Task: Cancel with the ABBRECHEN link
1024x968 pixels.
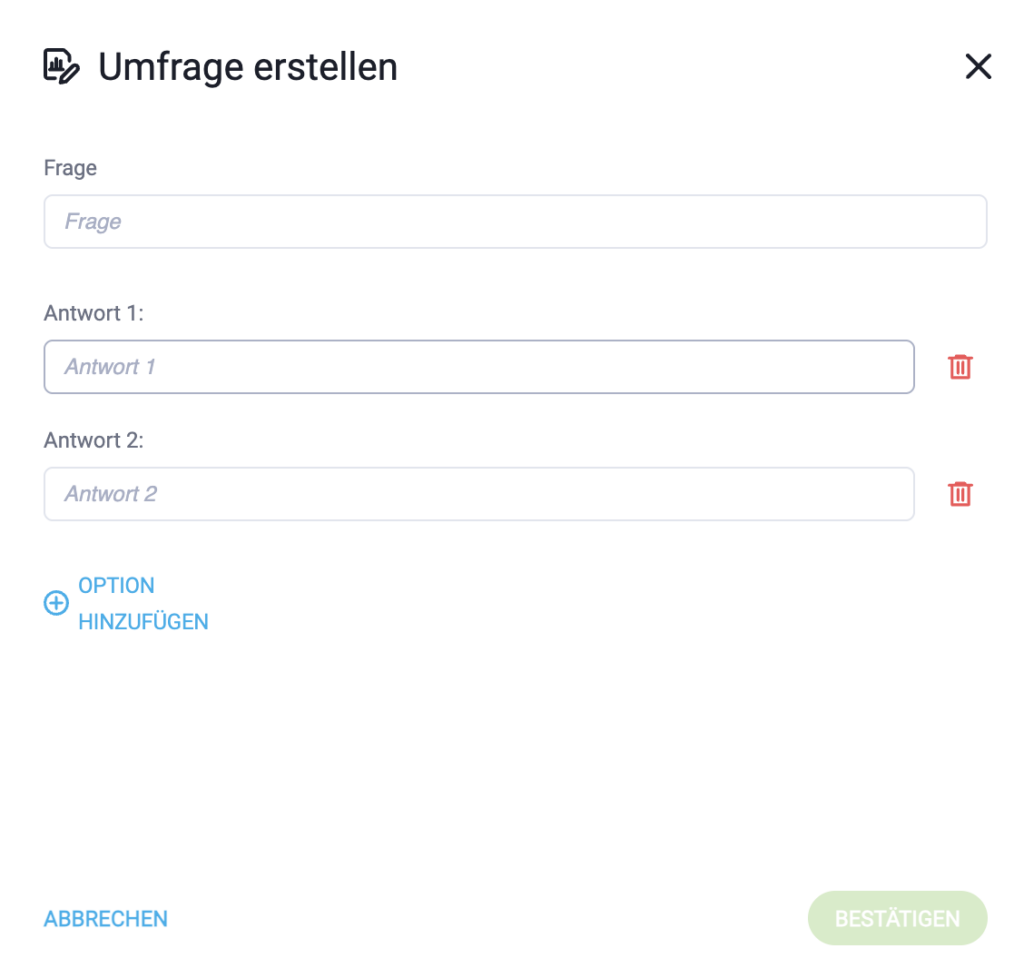Action: (x=106, y=919)
